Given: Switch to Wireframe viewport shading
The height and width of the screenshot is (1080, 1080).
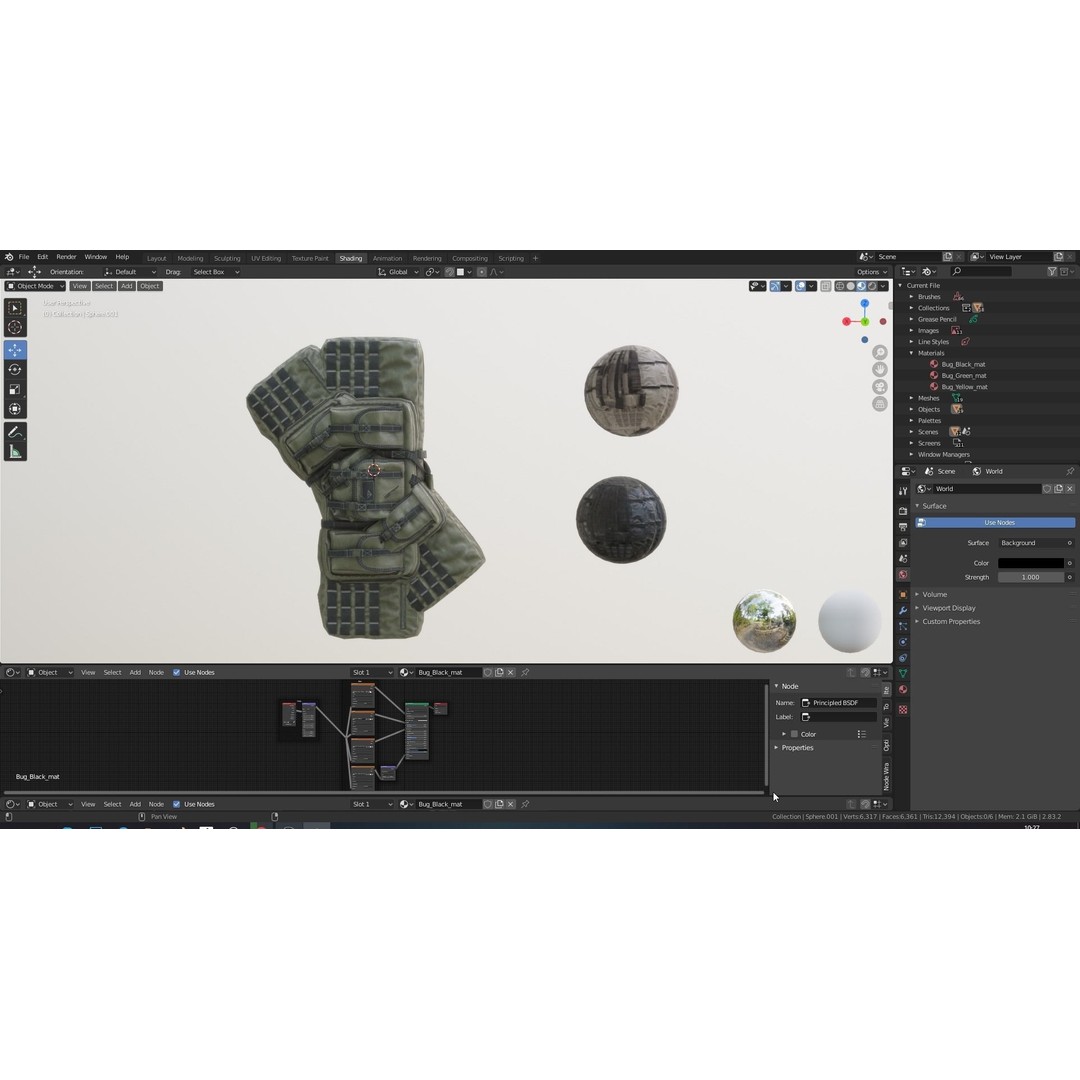Looking at the screenshot, I should coord(840,286).
